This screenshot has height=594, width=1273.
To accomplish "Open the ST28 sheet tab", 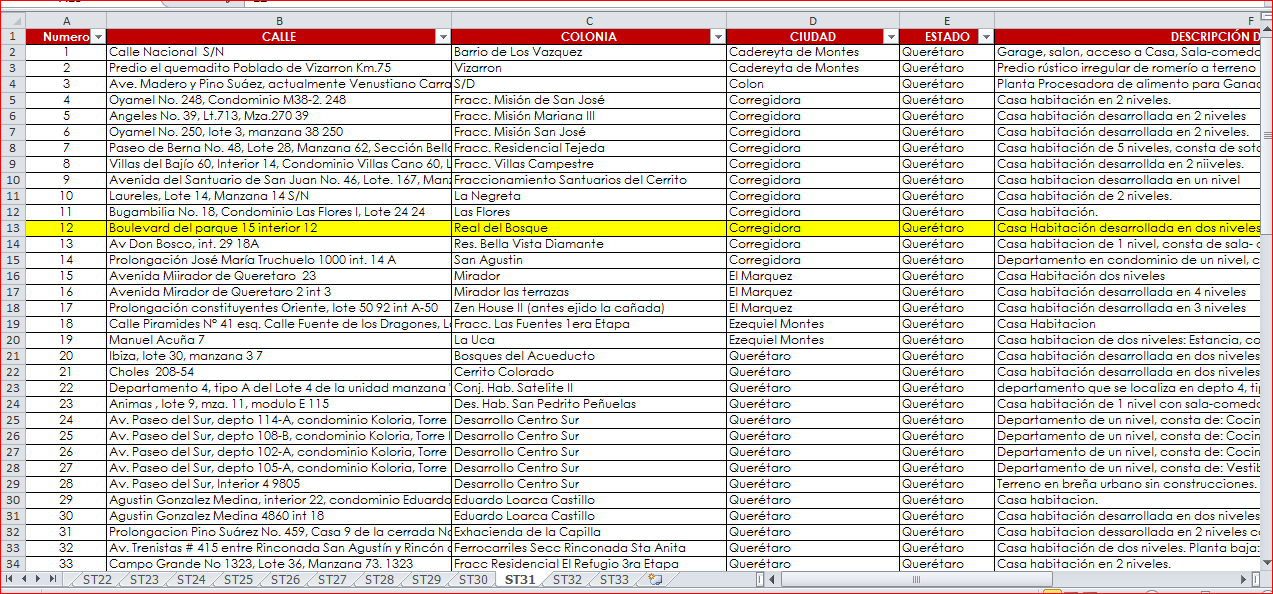I will 379,579.
